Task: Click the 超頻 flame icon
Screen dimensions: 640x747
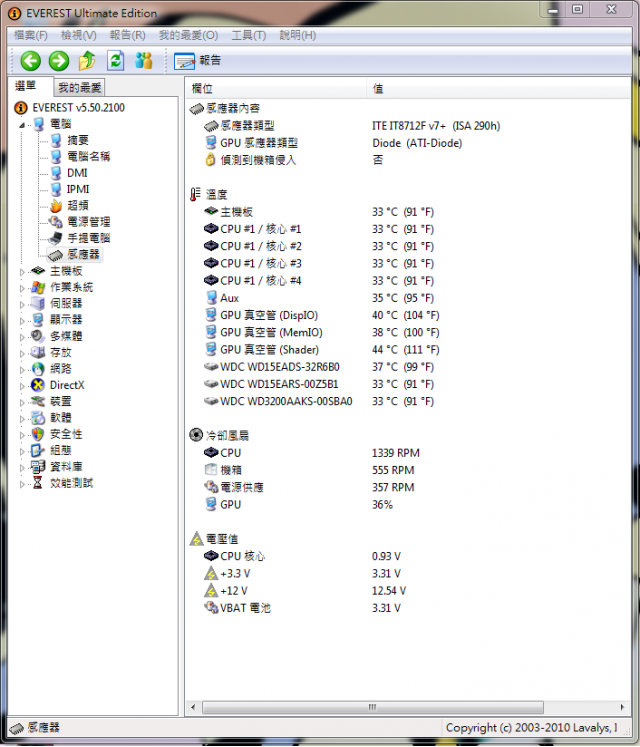Action: tap(56, 205)
